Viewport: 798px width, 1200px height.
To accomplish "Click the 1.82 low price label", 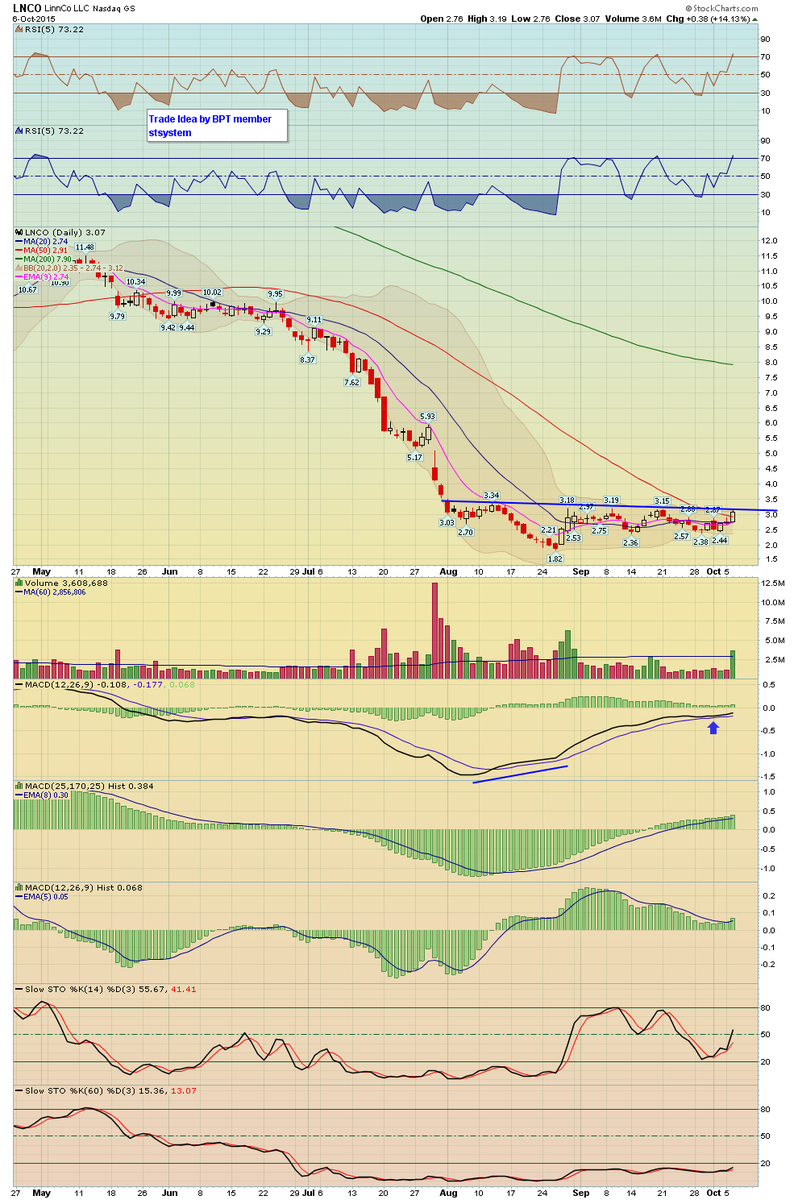I will click(x=556, y=558).
